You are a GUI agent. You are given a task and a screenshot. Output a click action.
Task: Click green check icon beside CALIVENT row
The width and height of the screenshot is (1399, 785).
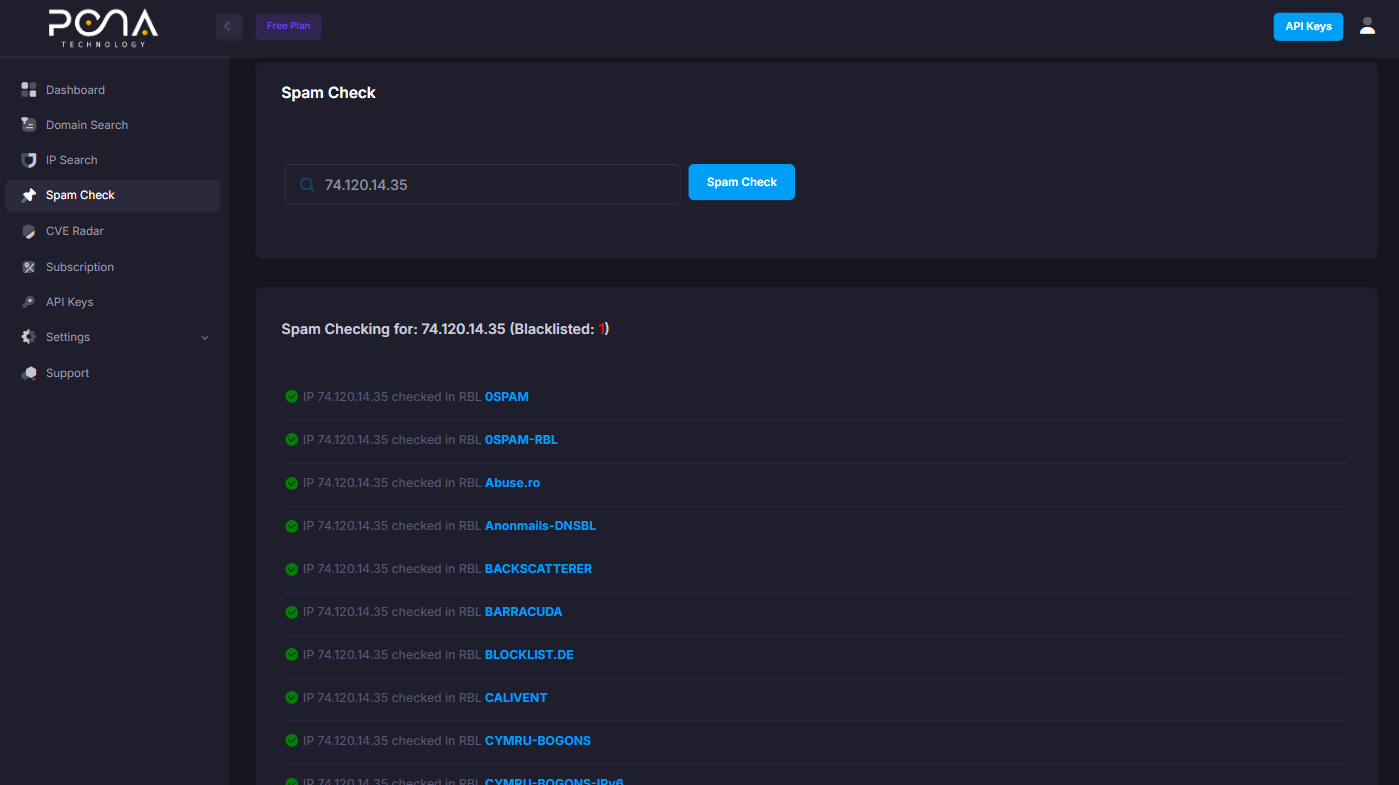tap(292, 698)
